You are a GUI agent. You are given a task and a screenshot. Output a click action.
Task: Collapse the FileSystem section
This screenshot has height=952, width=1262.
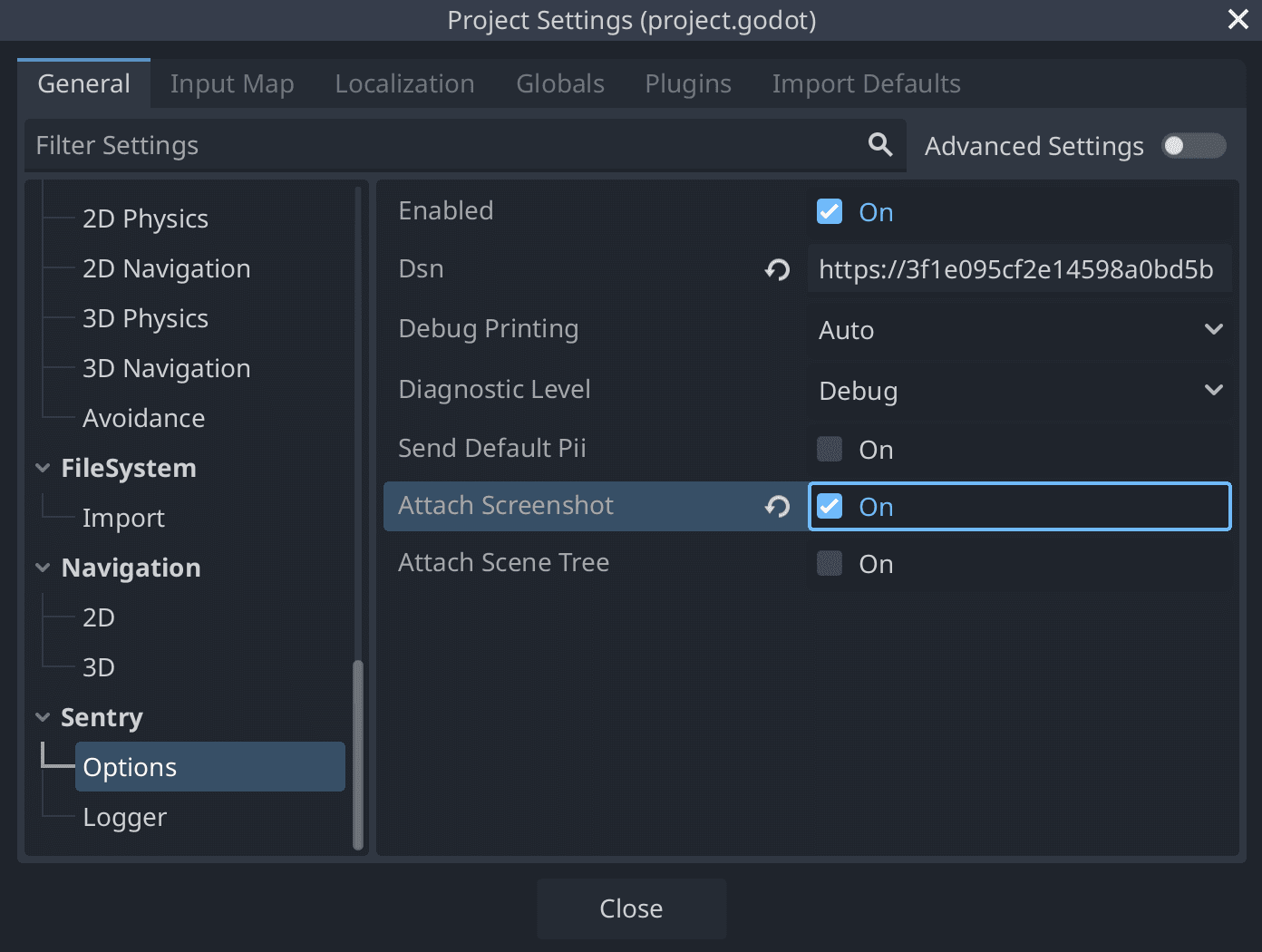43,468
